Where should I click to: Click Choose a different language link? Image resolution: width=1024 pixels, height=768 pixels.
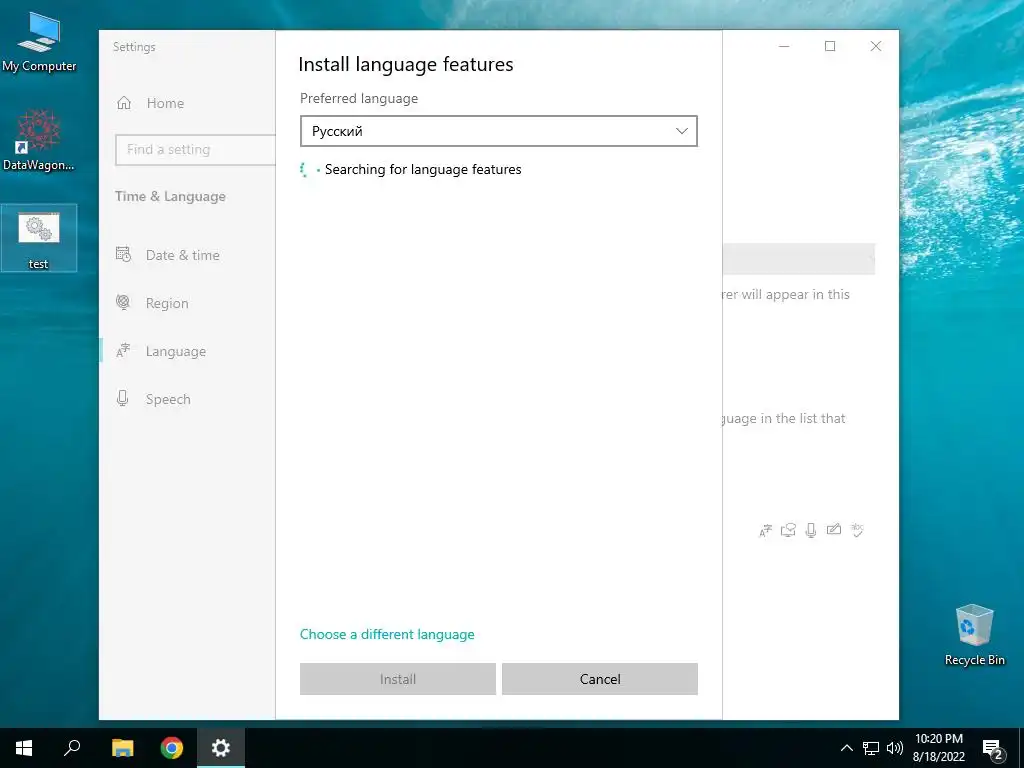(387, 634)
